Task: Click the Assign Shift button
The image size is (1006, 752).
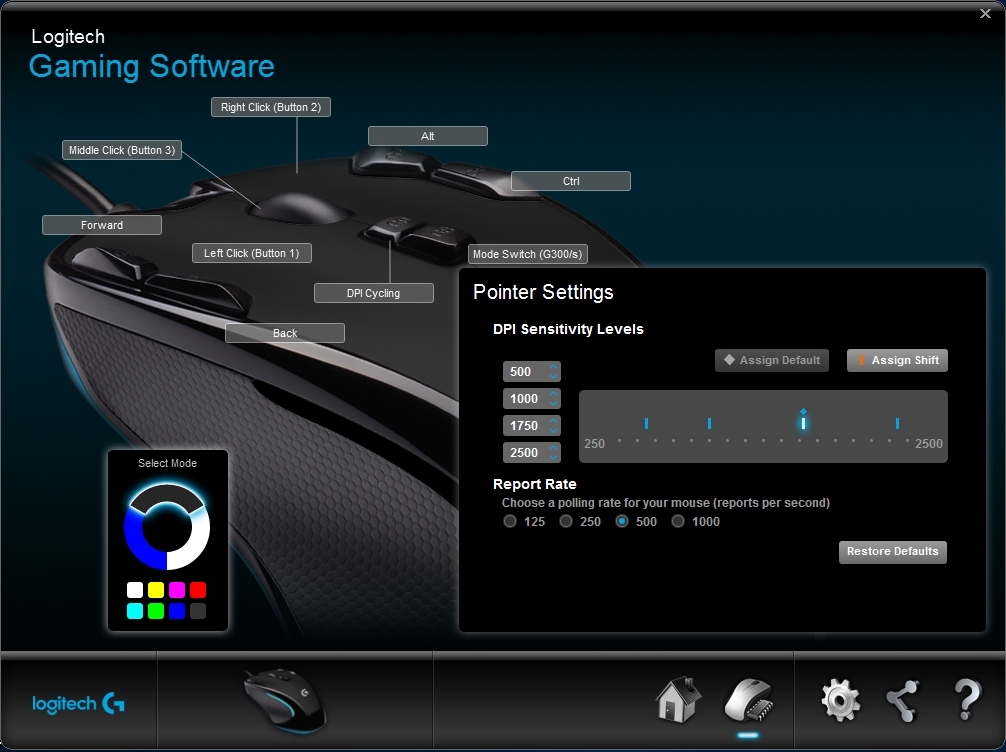Action: [897, 360]
